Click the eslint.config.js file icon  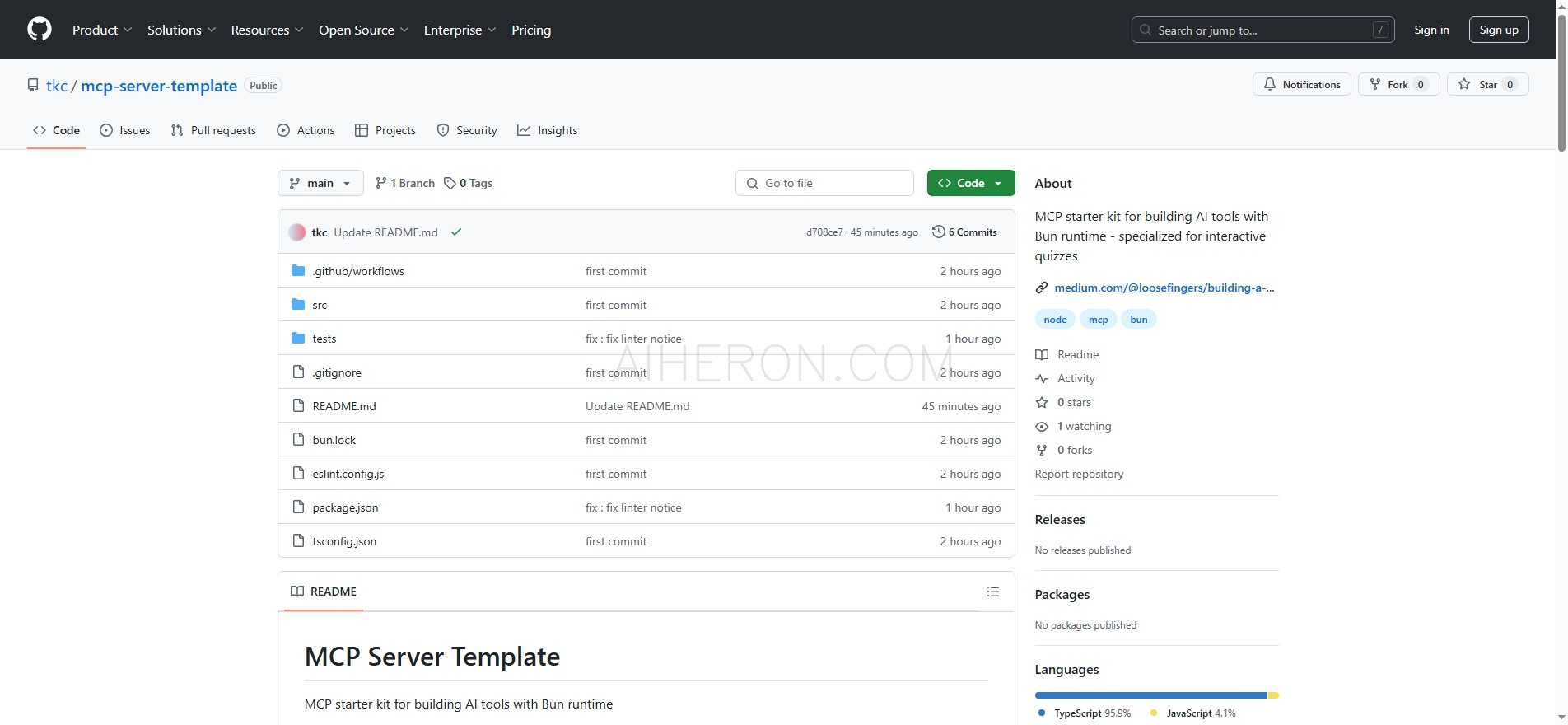299,473
